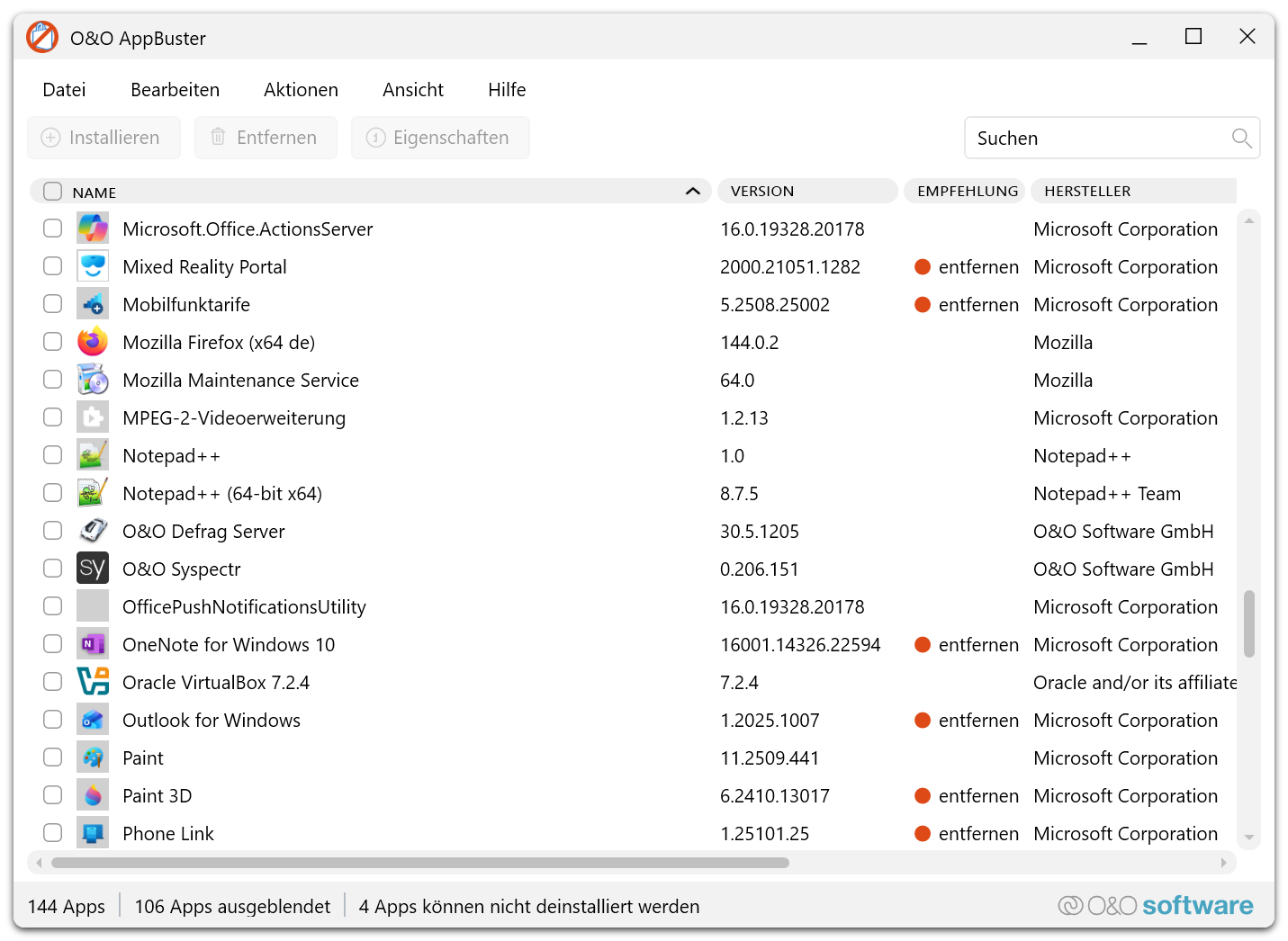
Task: Click the Eigenschaften button
Action: click(x=440, y=139)
